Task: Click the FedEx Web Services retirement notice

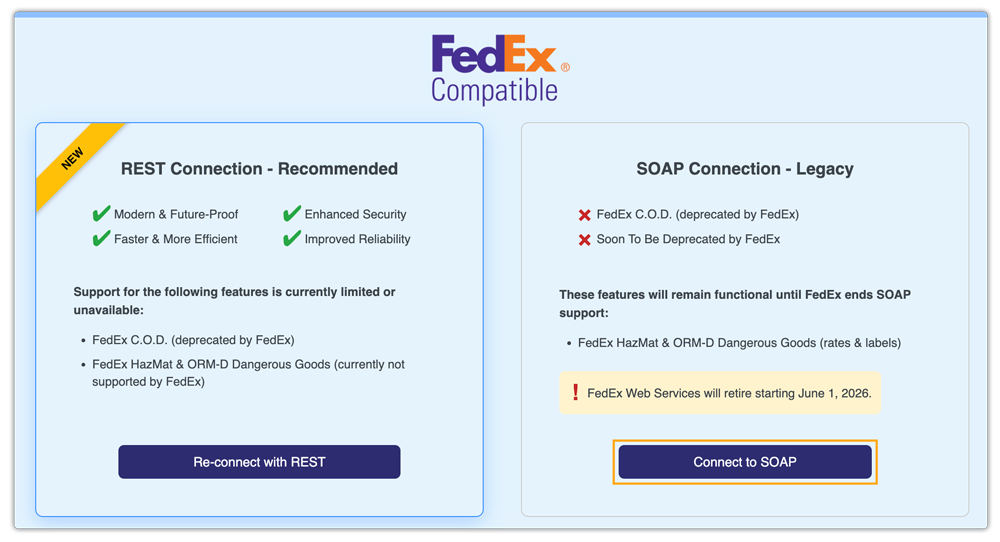Action: pos(729,393)
